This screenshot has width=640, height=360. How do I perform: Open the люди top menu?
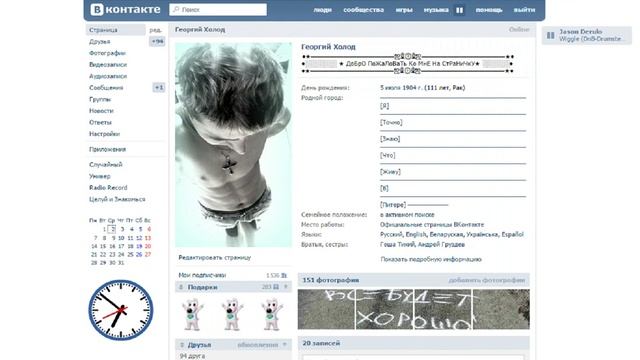[322, 10]
